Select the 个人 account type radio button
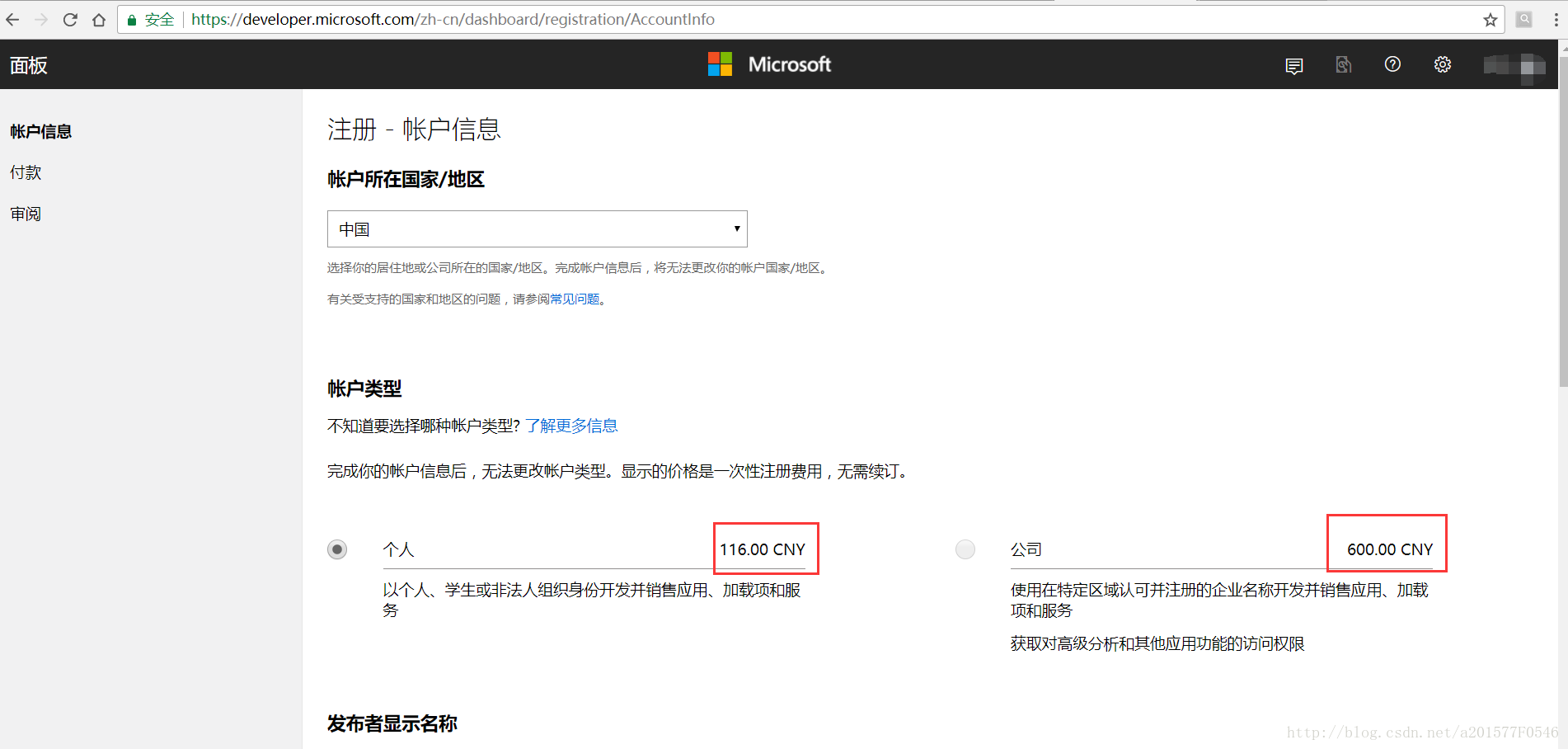 click(x=337, y=549)
